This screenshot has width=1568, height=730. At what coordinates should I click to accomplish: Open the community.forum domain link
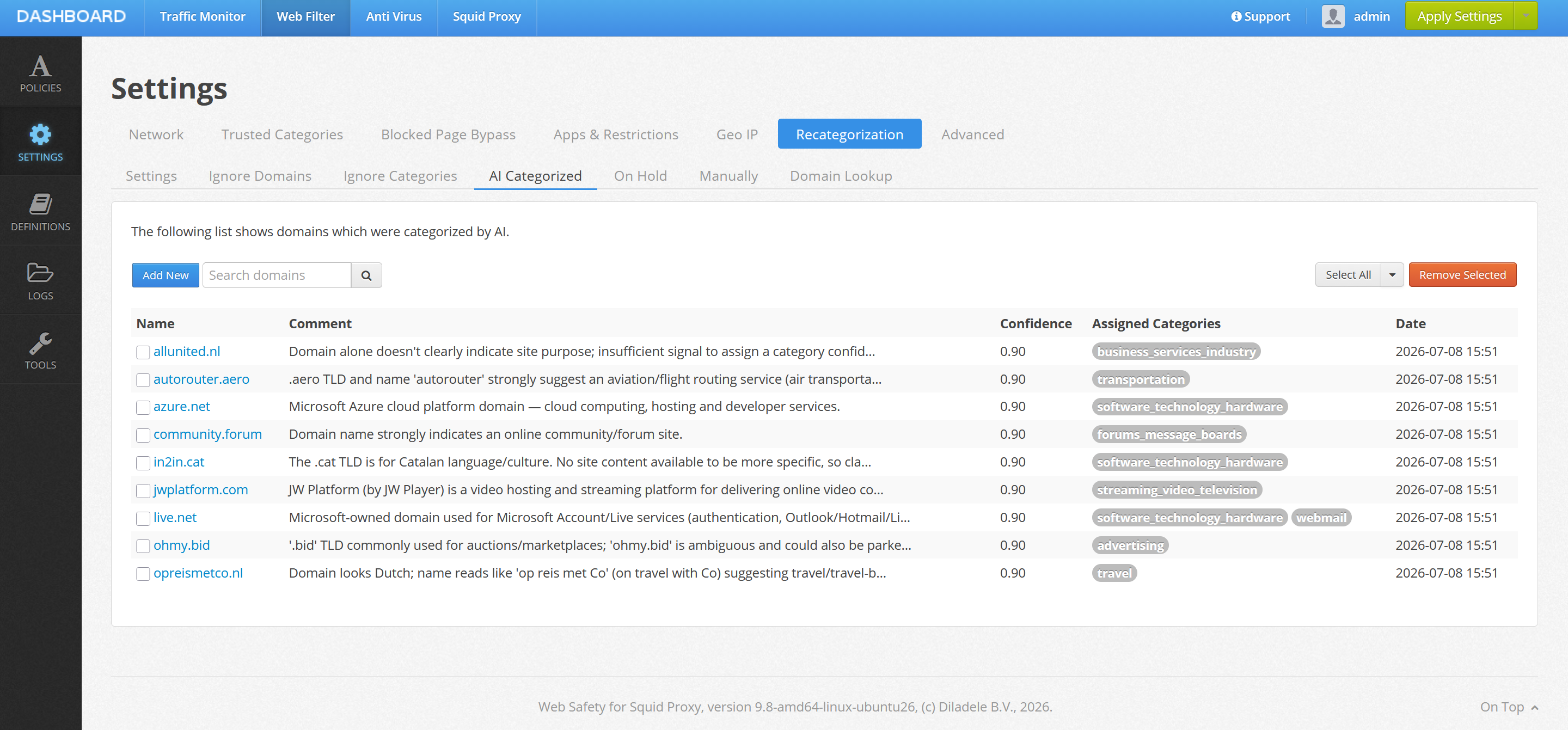pos(207,434)
